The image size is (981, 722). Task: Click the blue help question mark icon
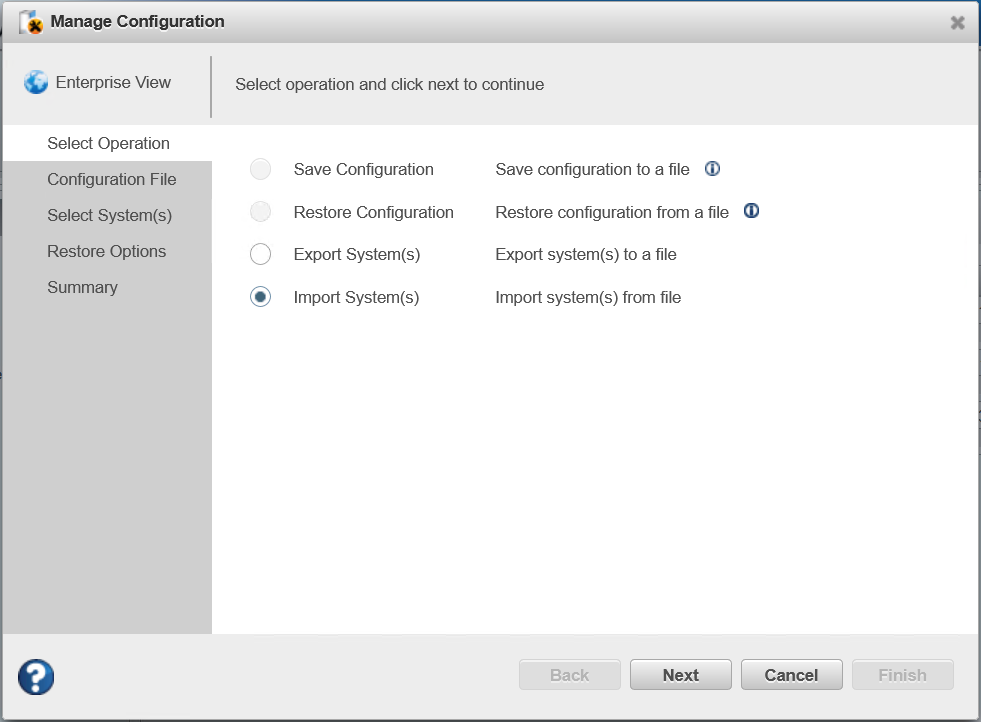click(36, 677)
